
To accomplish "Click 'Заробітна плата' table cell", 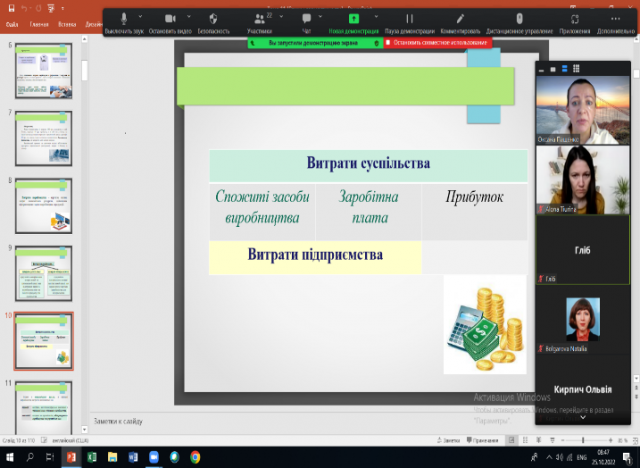I will (x=369, y=212).
